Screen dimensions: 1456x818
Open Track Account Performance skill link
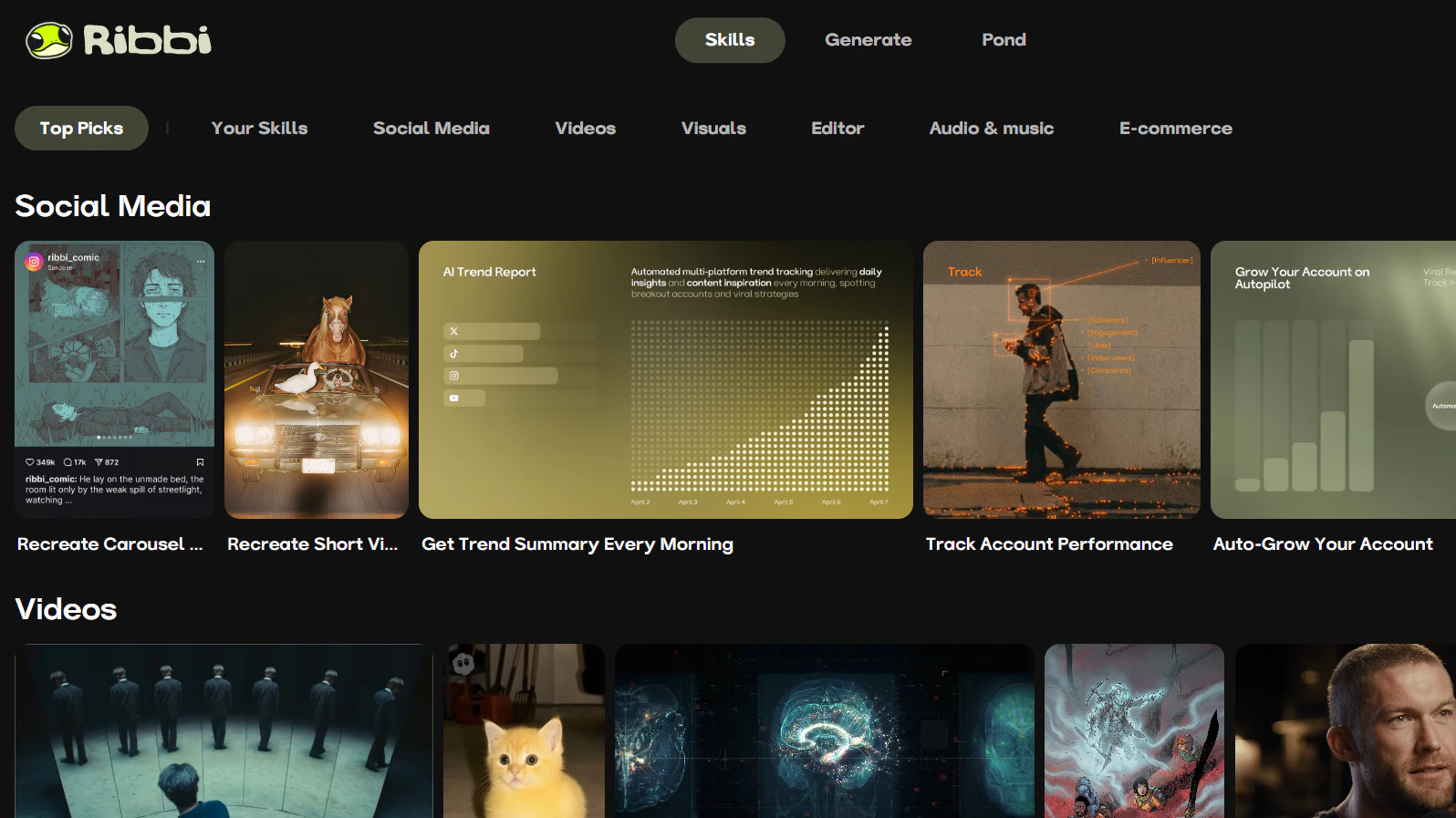coord(1049,544)
